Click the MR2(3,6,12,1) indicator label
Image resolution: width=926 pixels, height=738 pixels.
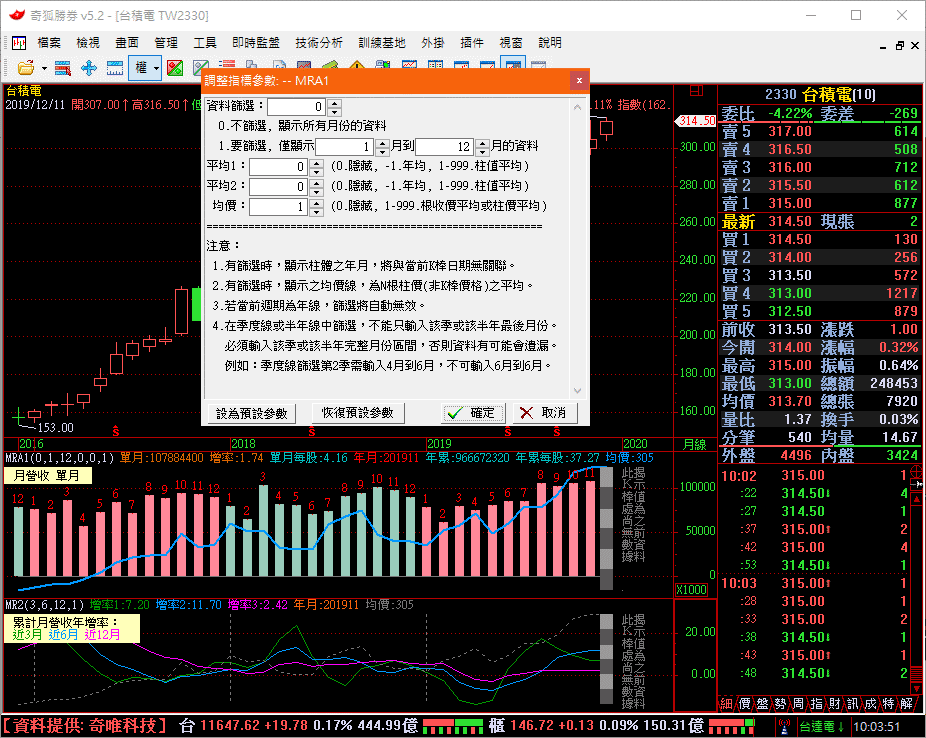coord(44,605)
